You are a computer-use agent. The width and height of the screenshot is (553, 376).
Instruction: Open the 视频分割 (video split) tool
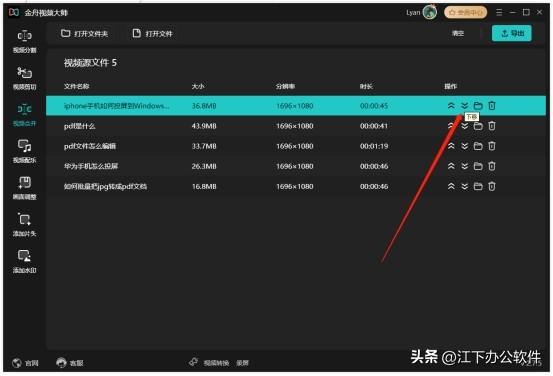coord(24,42)
